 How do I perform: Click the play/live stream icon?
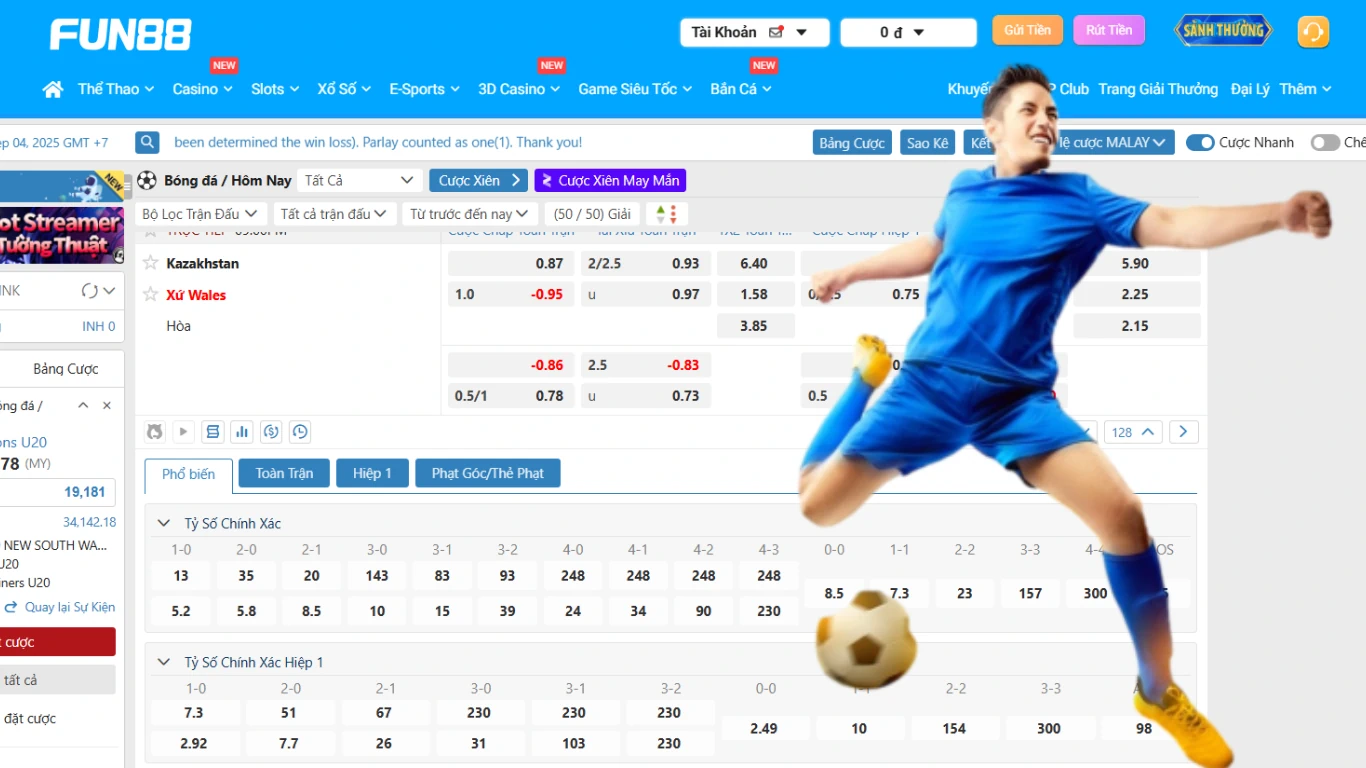[183, 431]
